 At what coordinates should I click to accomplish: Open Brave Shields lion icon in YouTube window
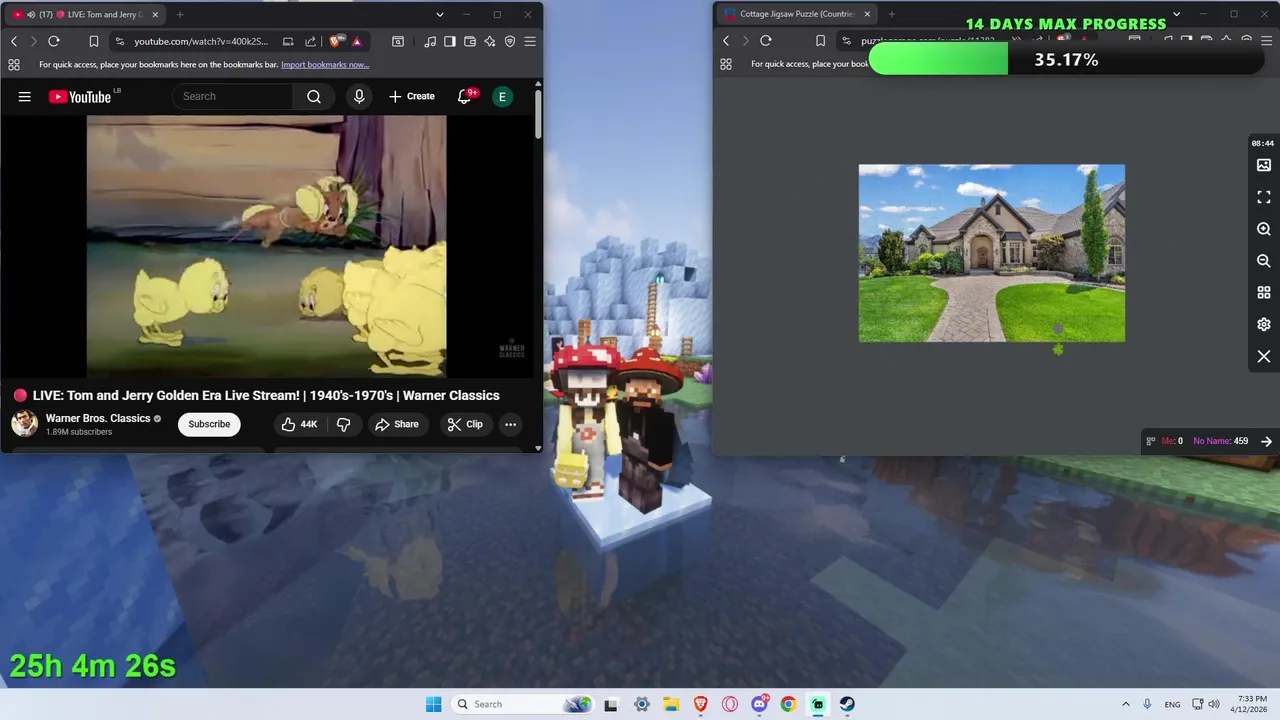(335, 41)
